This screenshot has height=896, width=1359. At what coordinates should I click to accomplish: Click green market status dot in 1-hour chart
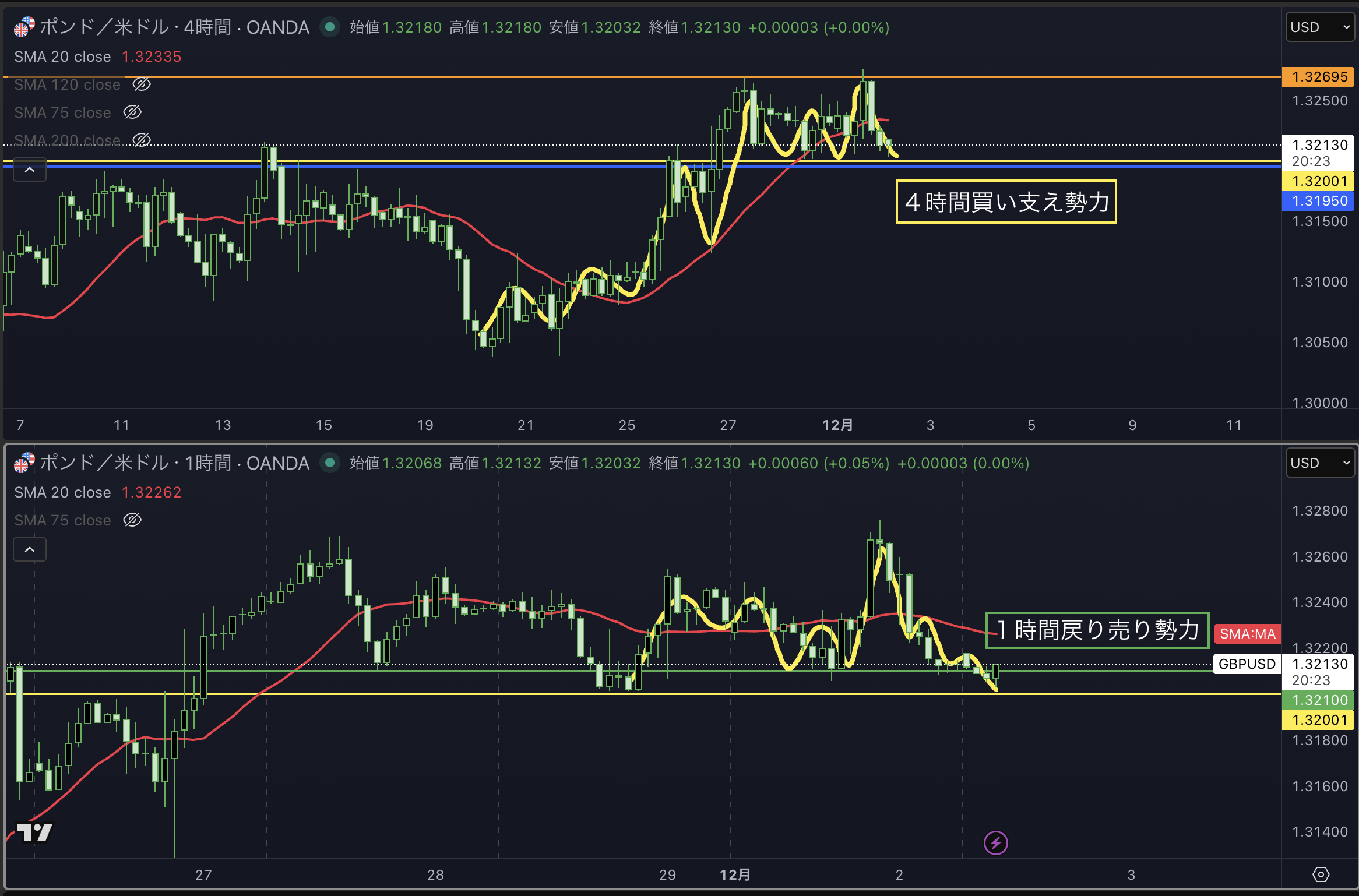coord(330,463)
